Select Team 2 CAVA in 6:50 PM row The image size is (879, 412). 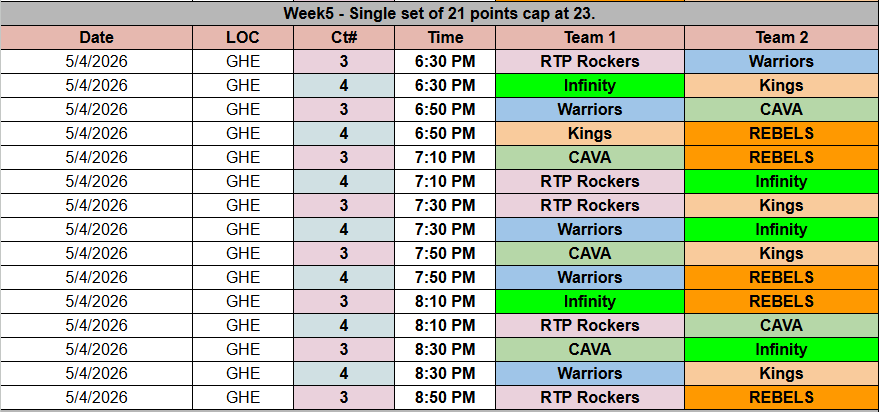[x=781, y=110]
